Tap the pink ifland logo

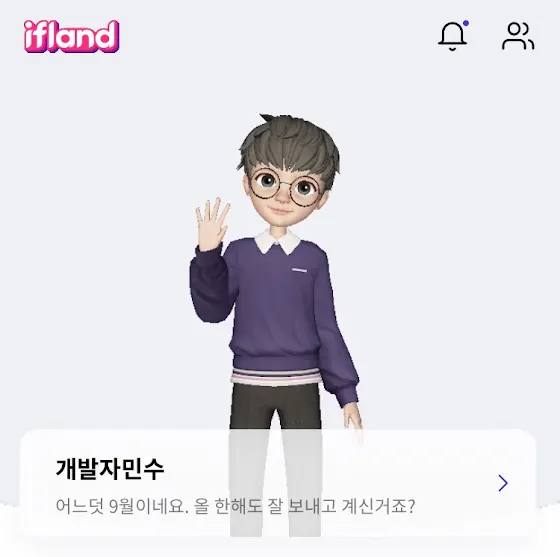[x=71, y=36]
